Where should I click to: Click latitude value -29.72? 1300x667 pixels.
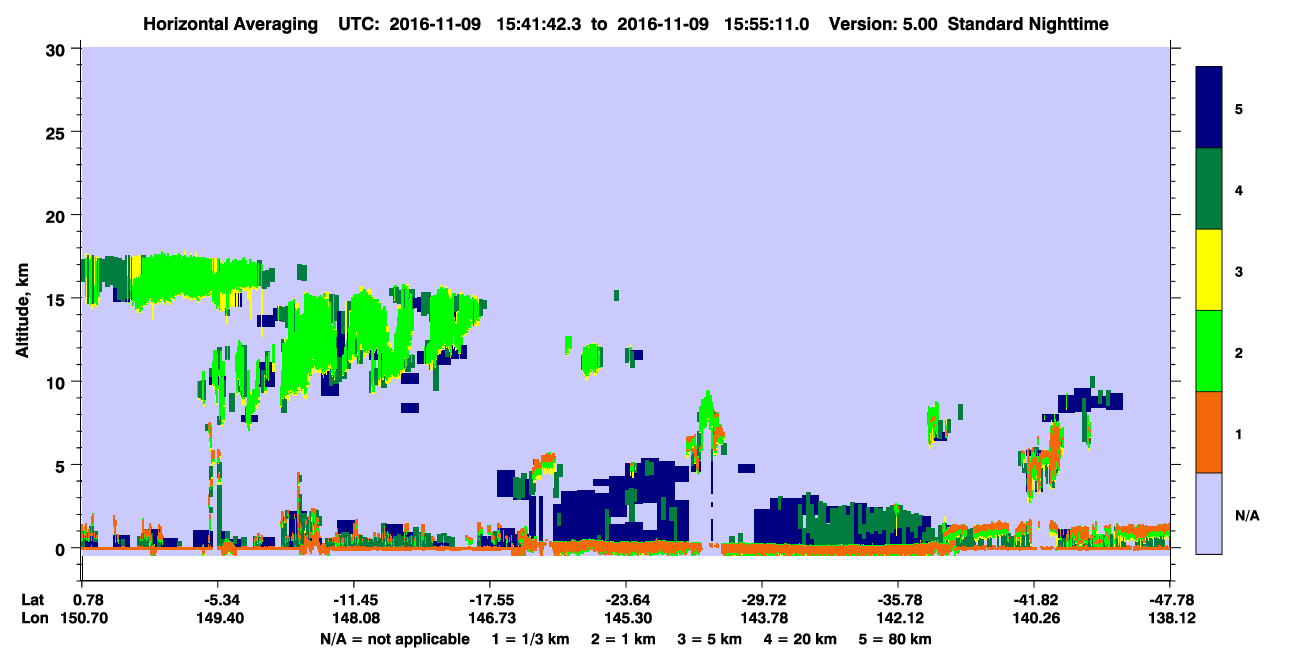coord(762,600)
